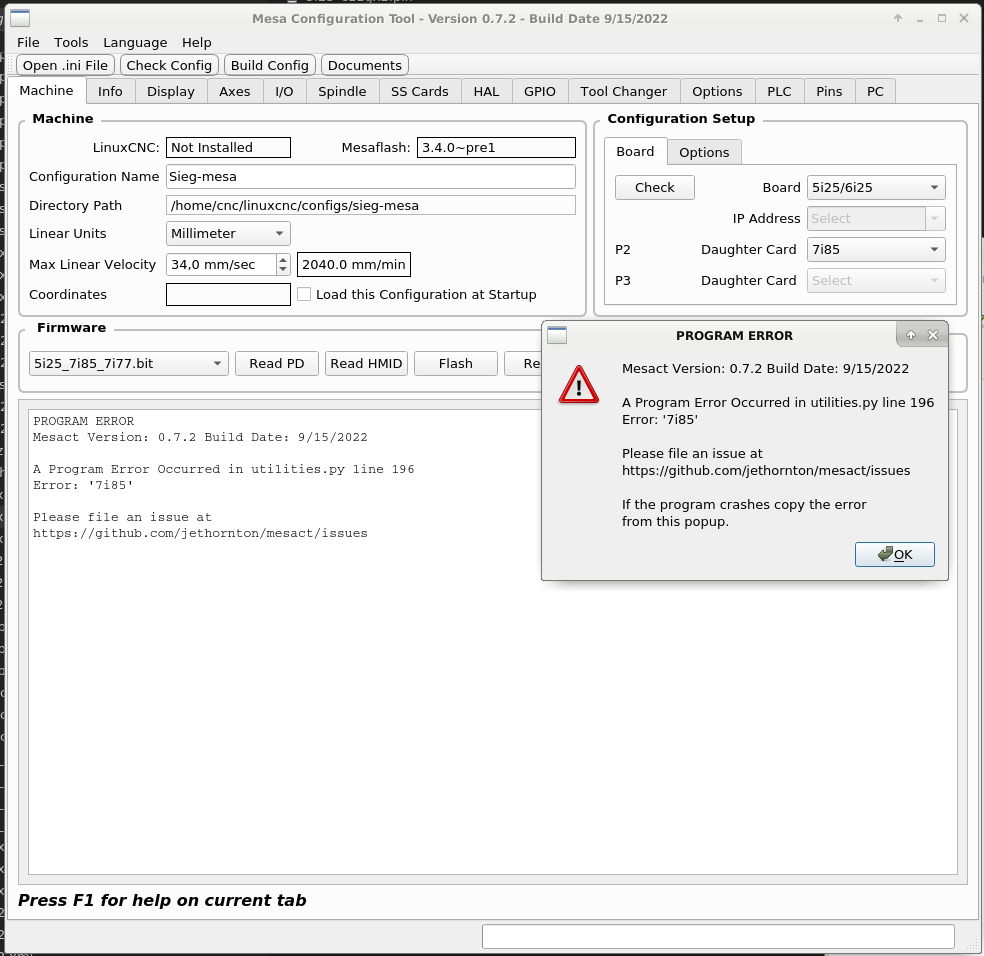Maximize the Mesa Configuration Tool window
This screenshot has height=956, width=984.
click(x=942, y=18)
